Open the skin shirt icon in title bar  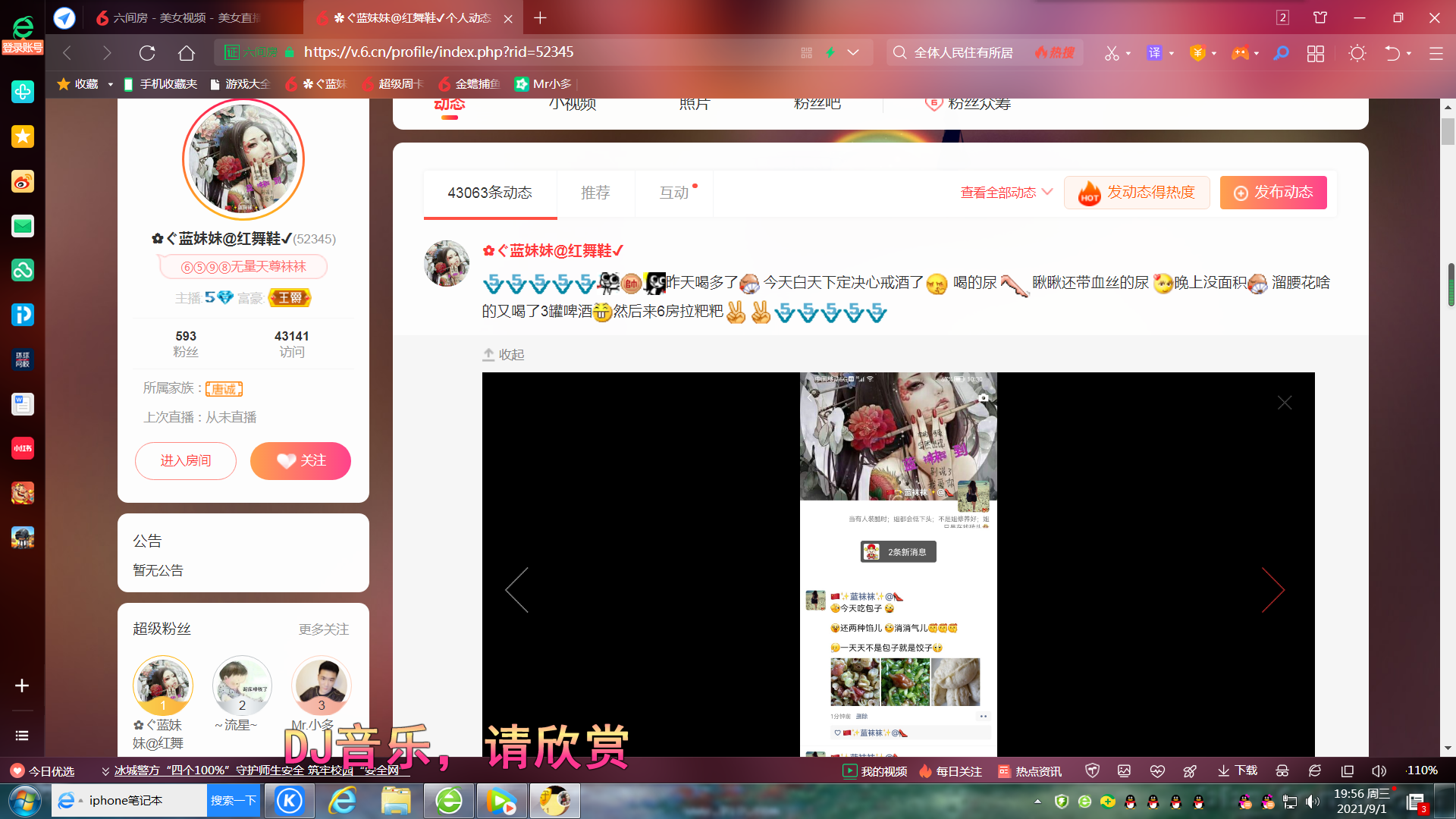(x=1320, y=17)
